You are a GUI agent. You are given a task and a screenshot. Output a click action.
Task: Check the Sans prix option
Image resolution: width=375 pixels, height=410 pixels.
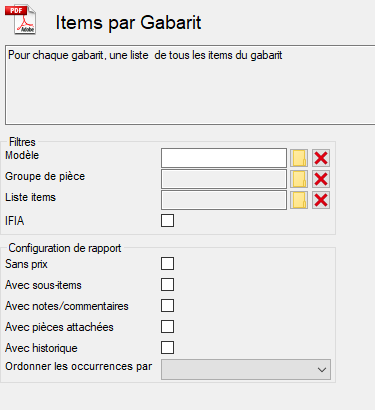tap(167, 264)
